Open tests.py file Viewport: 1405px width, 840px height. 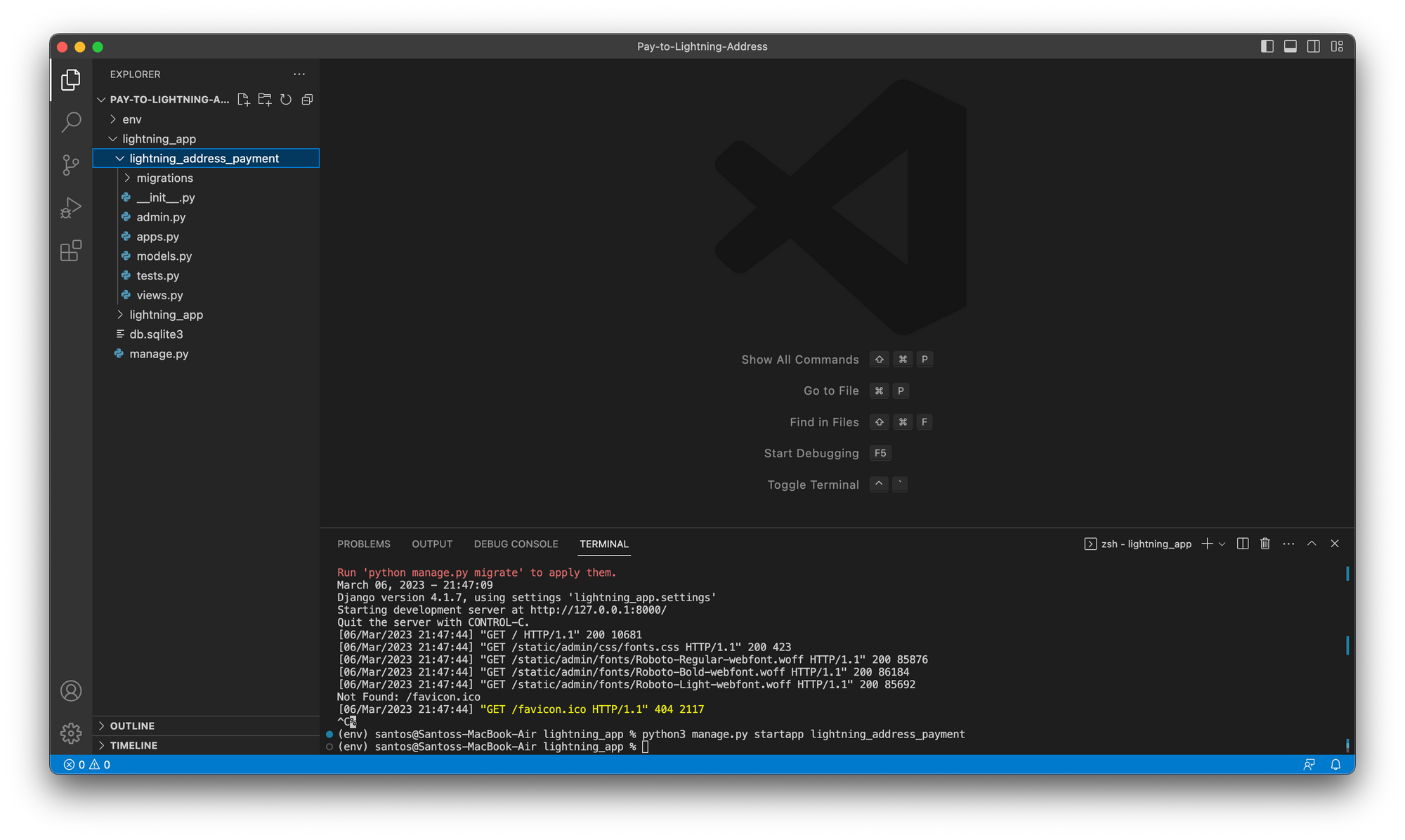pyautogui.click(x=207, y=276)
